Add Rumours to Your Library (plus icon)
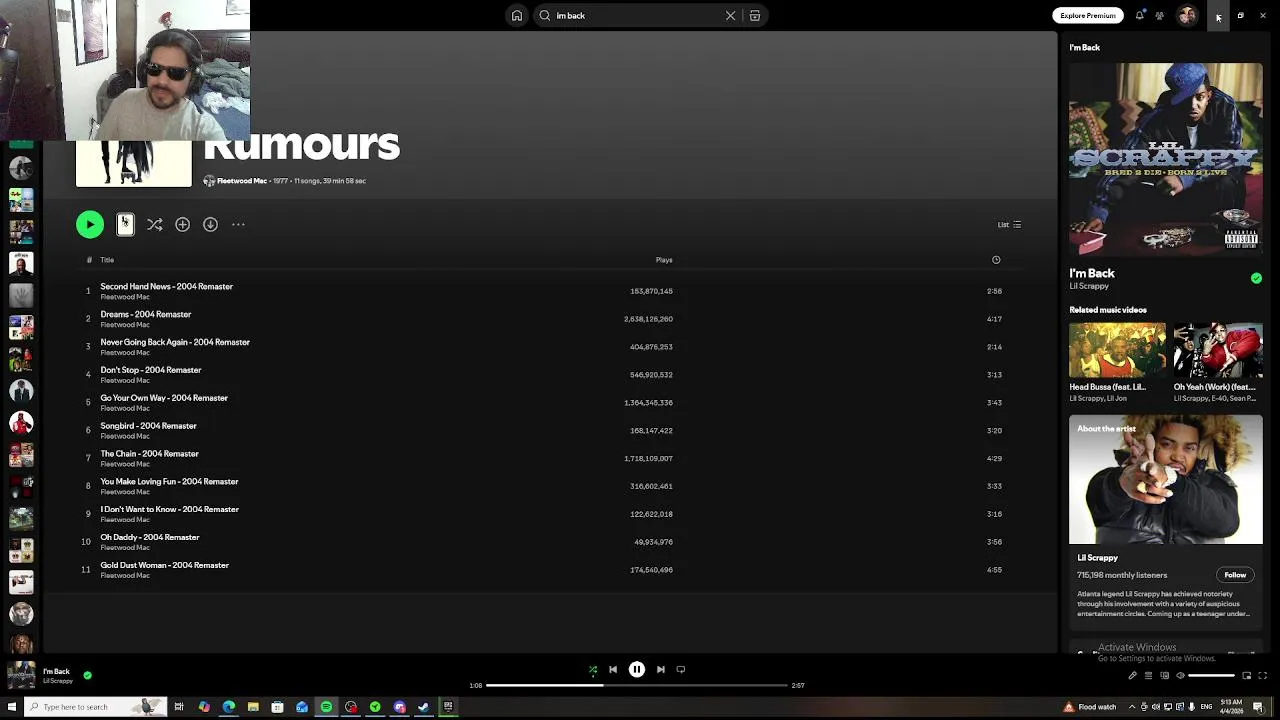The width and height of the screenshot is (1280, 720). point(182,225)
